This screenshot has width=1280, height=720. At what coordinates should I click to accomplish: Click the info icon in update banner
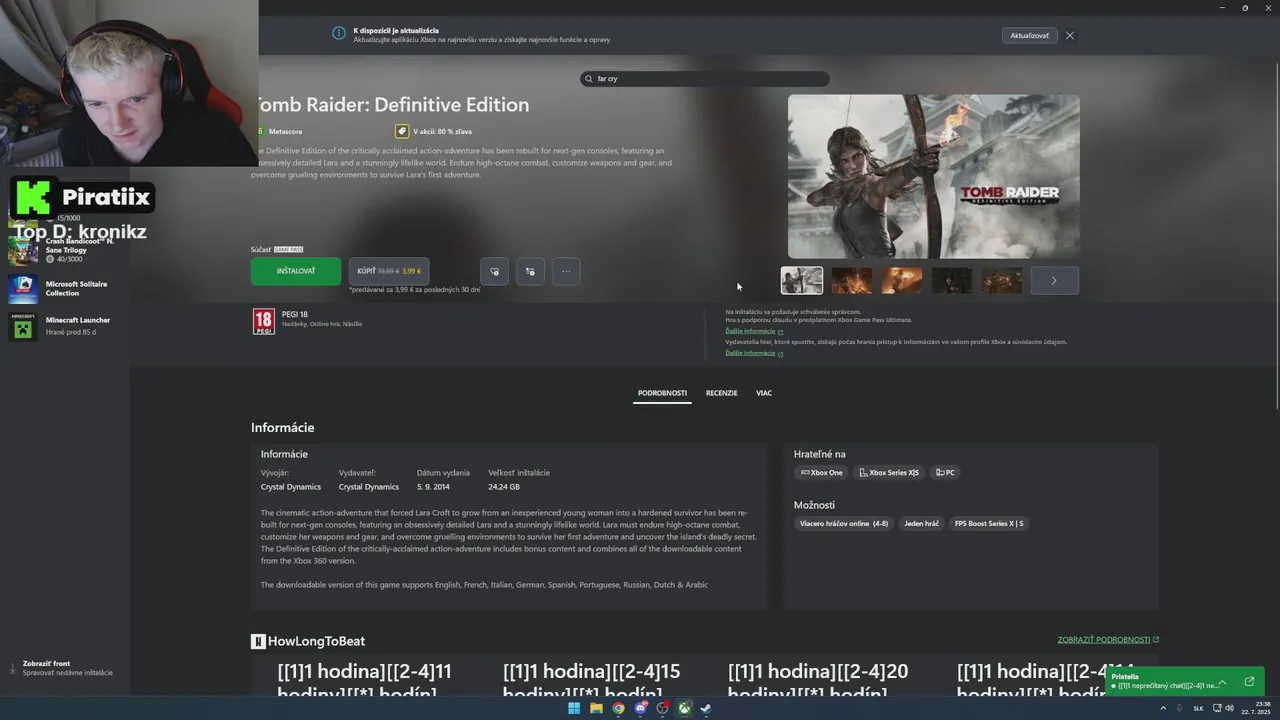coord(339,33)
